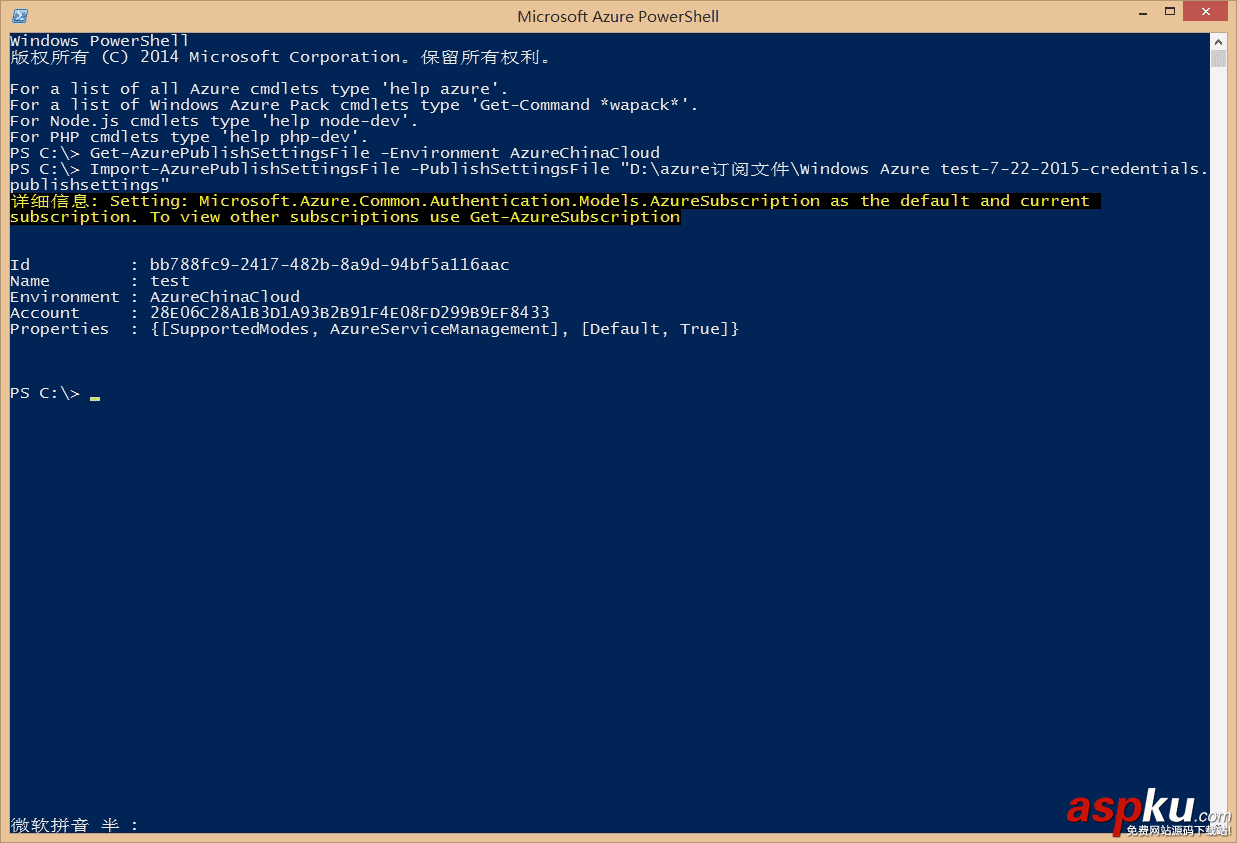Click the 'help azure' hint text
The height and width of the screenshot is (843, 1237).
[439, 89]
